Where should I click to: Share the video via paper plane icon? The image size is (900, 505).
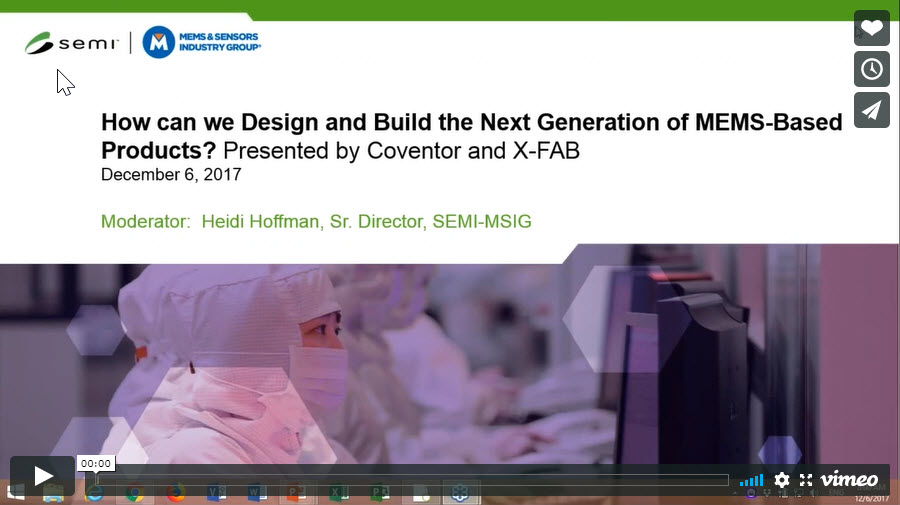click(871, 110)
